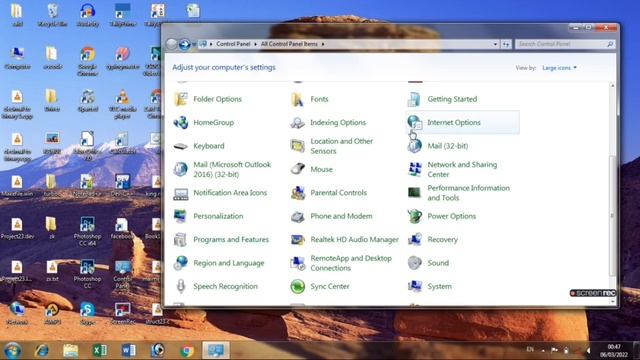Click the Internet Options label text
The height and width of the screenshot is (360, 640).
(x=454, y=122)
